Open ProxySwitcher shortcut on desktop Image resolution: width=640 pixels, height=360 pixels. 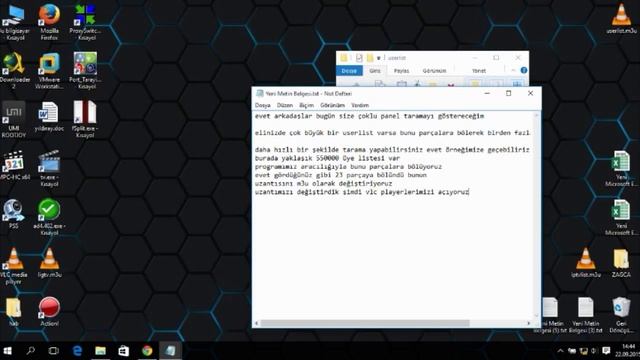[85, 22]
